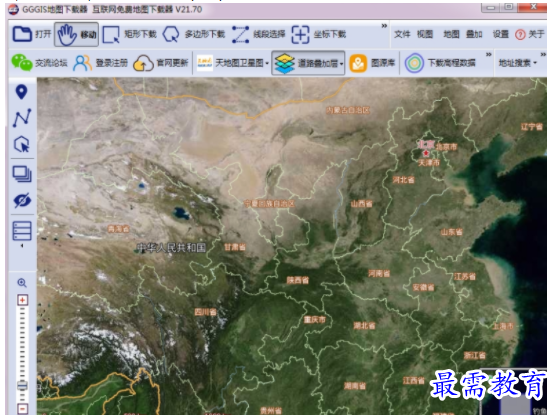Click the 北京市 label on map
Image resolution: width=554 pixels, height=416 pixels.
446,146
